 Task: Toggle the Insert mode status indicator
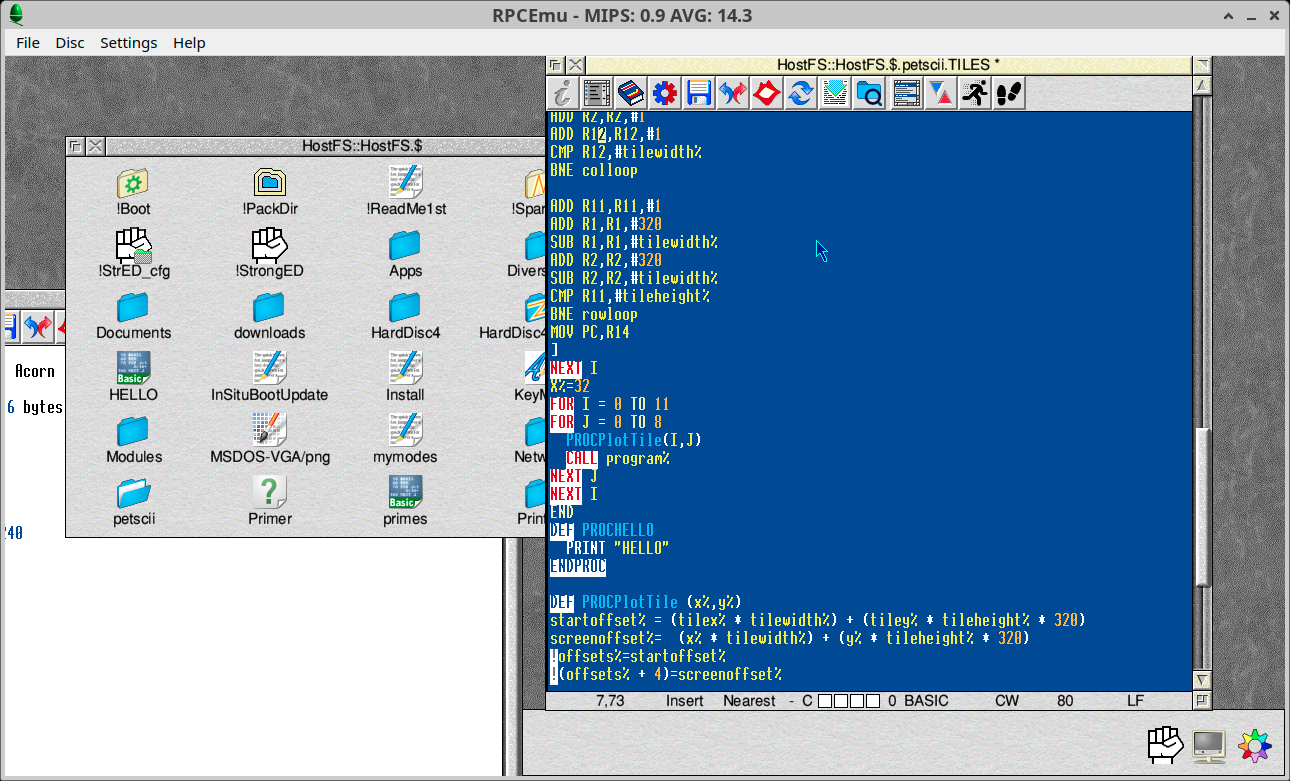pos(685,701)
